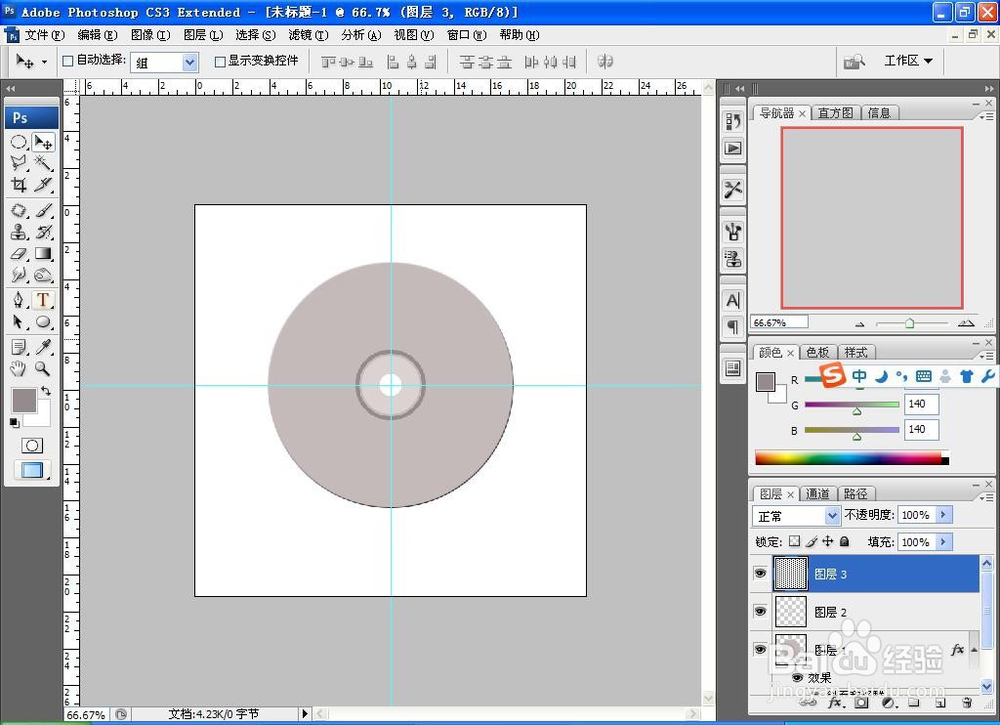Select the Brush tool
The image size is (1000, 725).
click(43, 210)
